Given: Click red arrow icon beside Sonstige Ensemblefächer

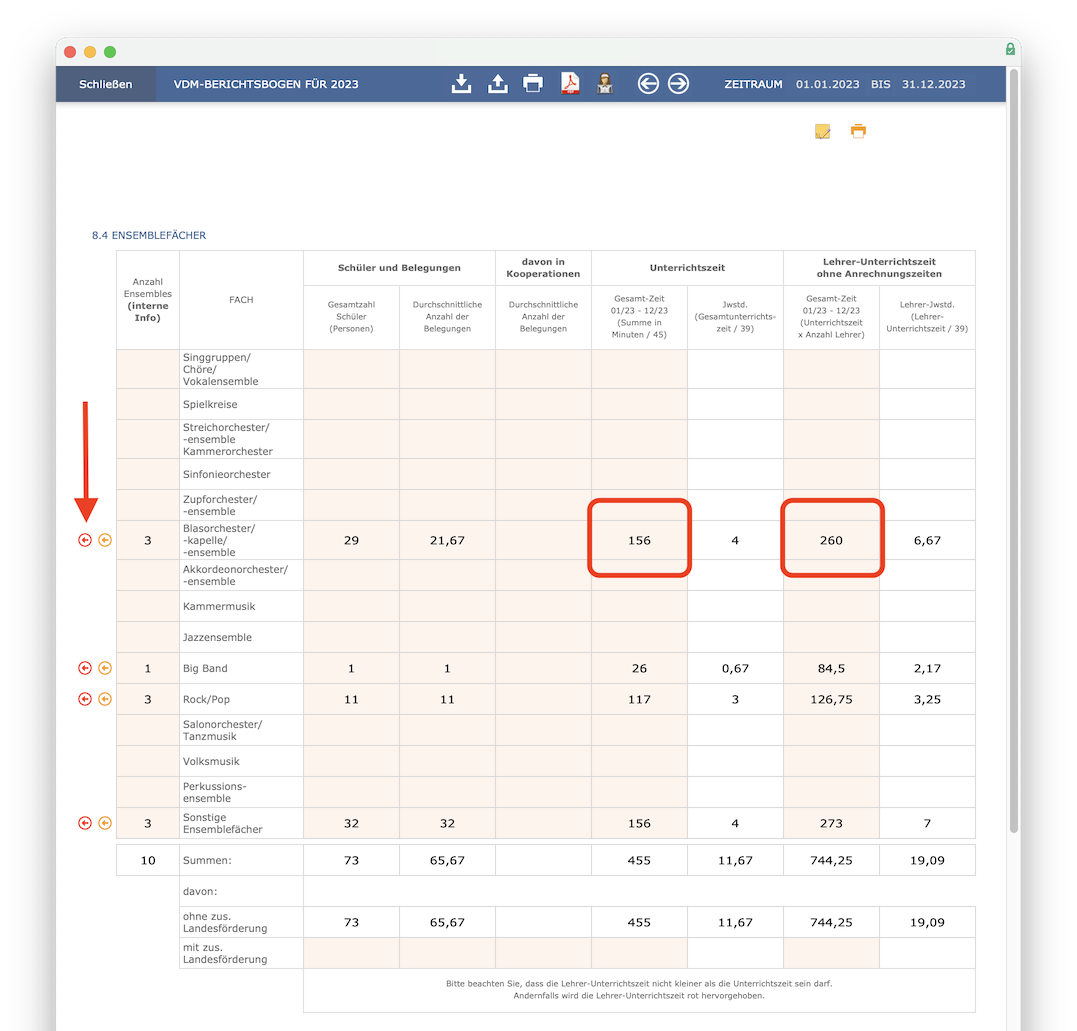Looking at the screenshot, I should 85,823.
